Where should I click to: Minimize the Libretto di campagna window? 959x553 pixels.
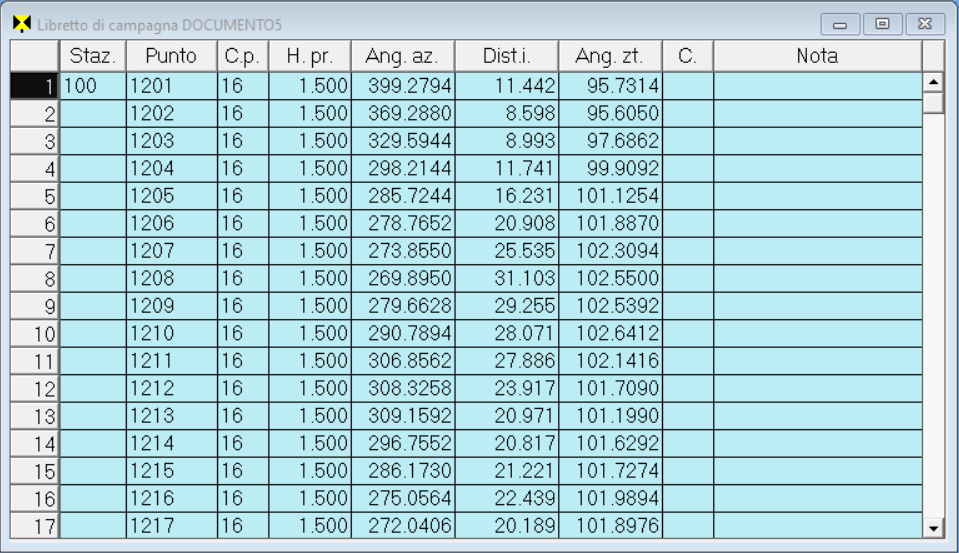(839, 23)
